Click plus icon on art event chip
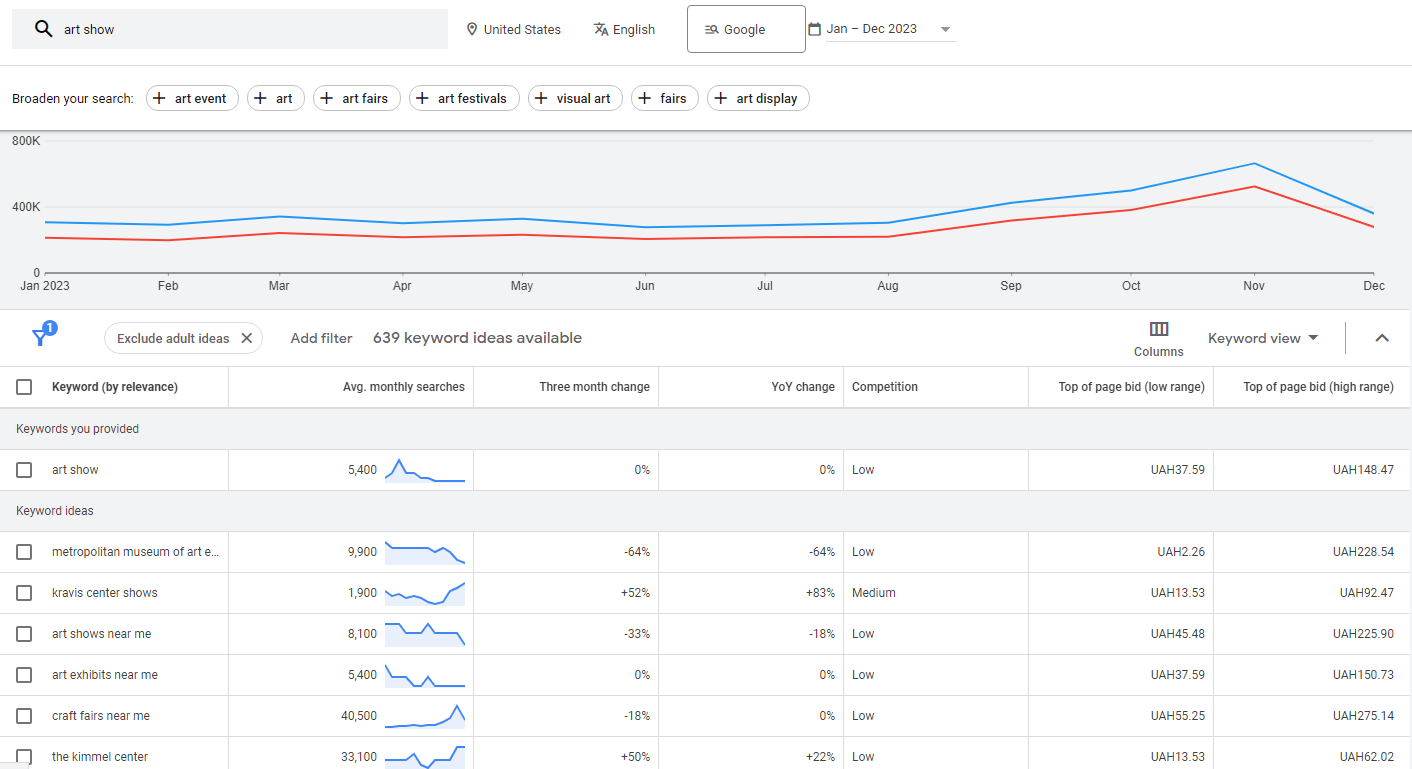This screenshot has width=1412, height=769. pos(159,98)
